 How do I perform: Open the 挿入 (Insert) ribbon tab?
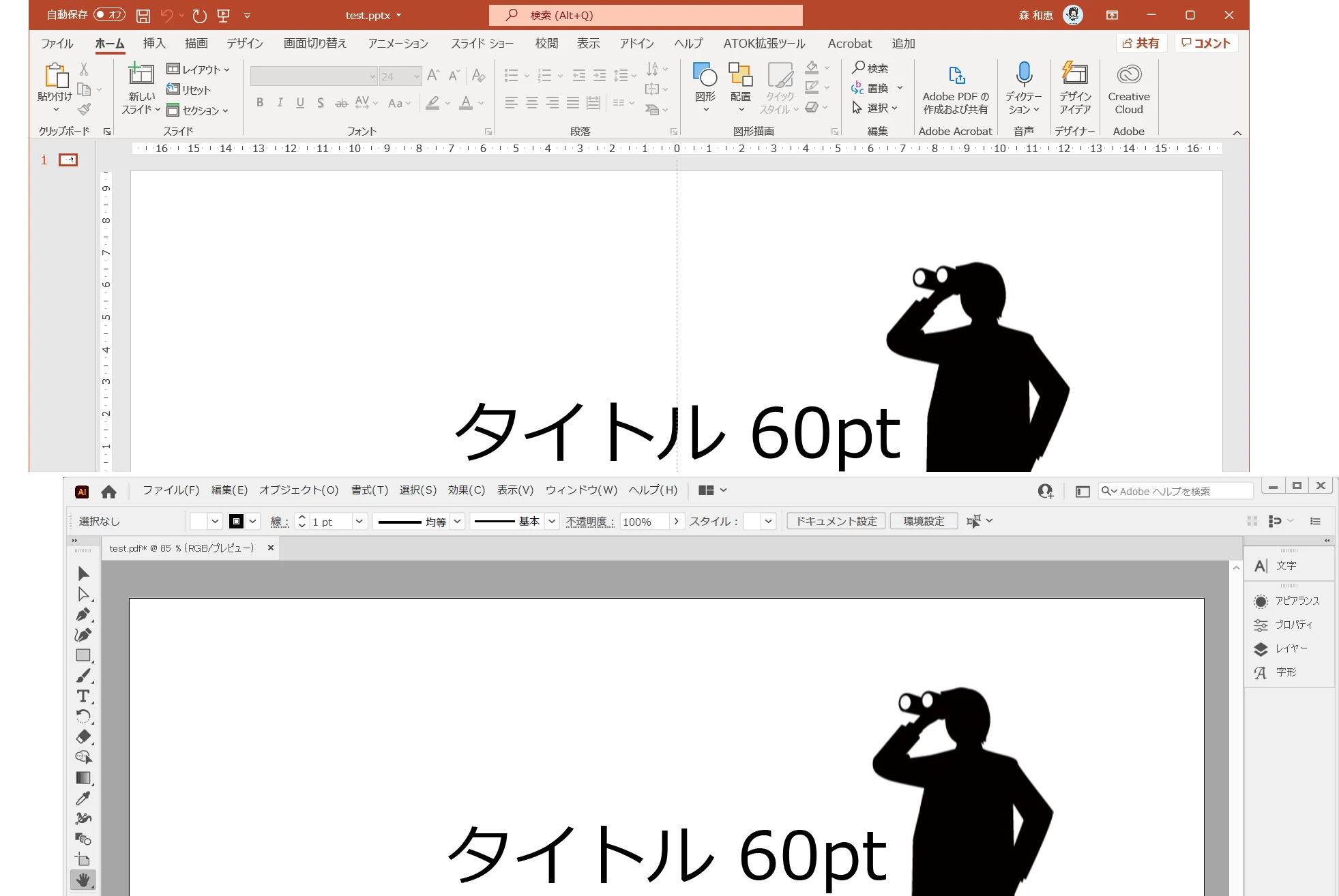(154, 44)
